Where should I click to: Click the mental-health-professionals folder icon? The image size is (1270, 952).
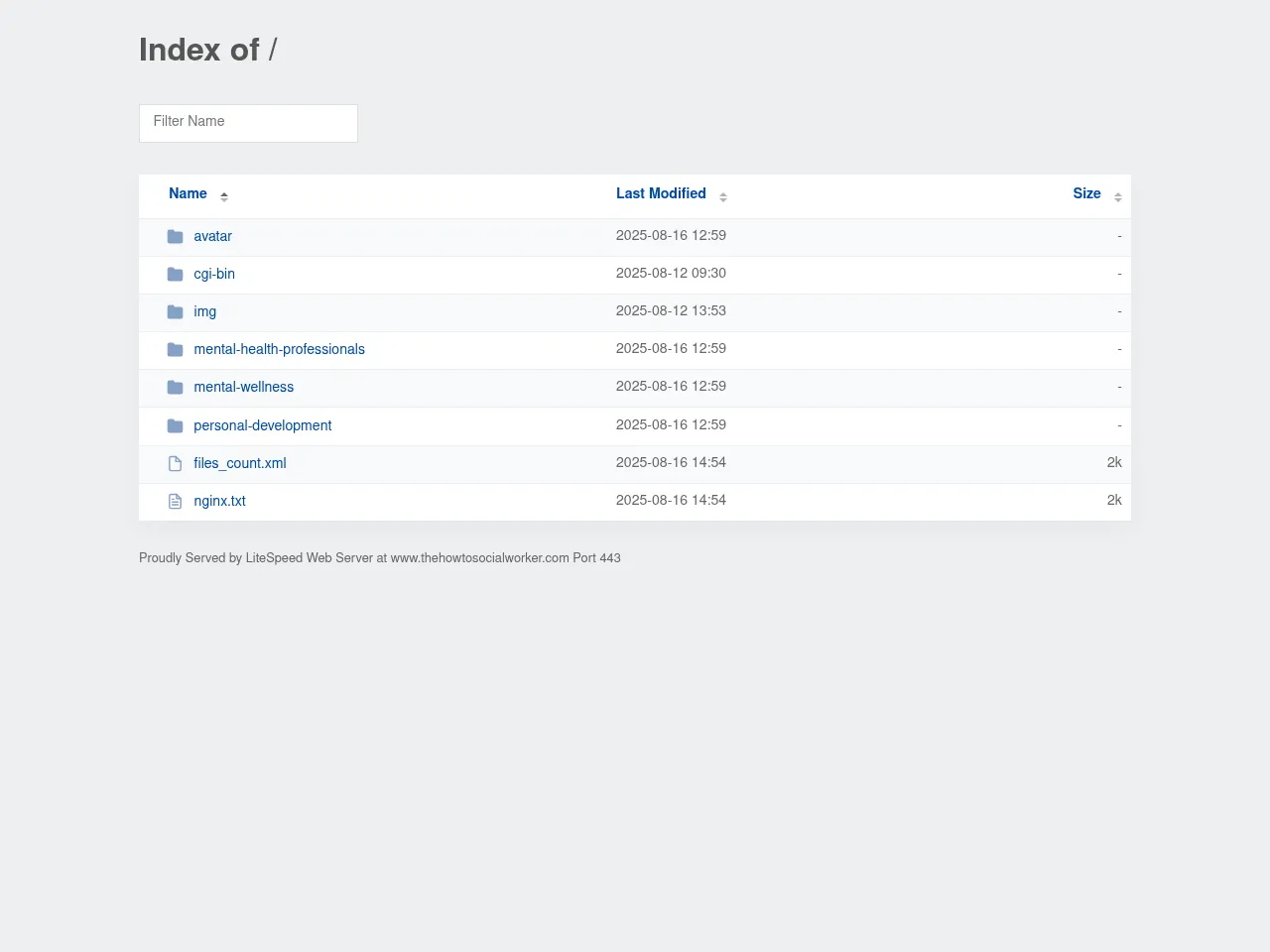coord(176,350)
